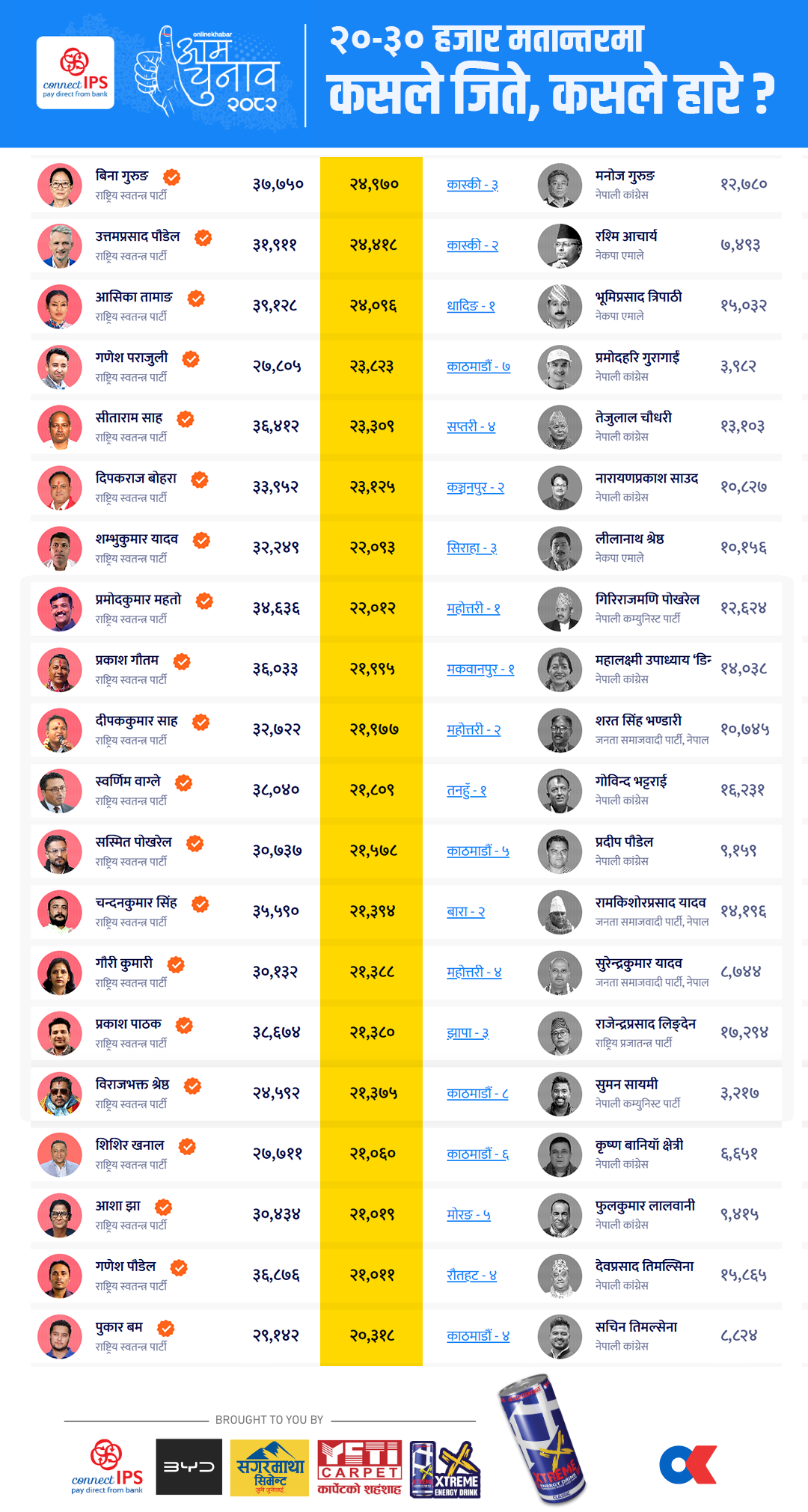Click सस्मित पोखरेल's profile photo
The image size is (808, 1512).
click(x=60, y=851)
